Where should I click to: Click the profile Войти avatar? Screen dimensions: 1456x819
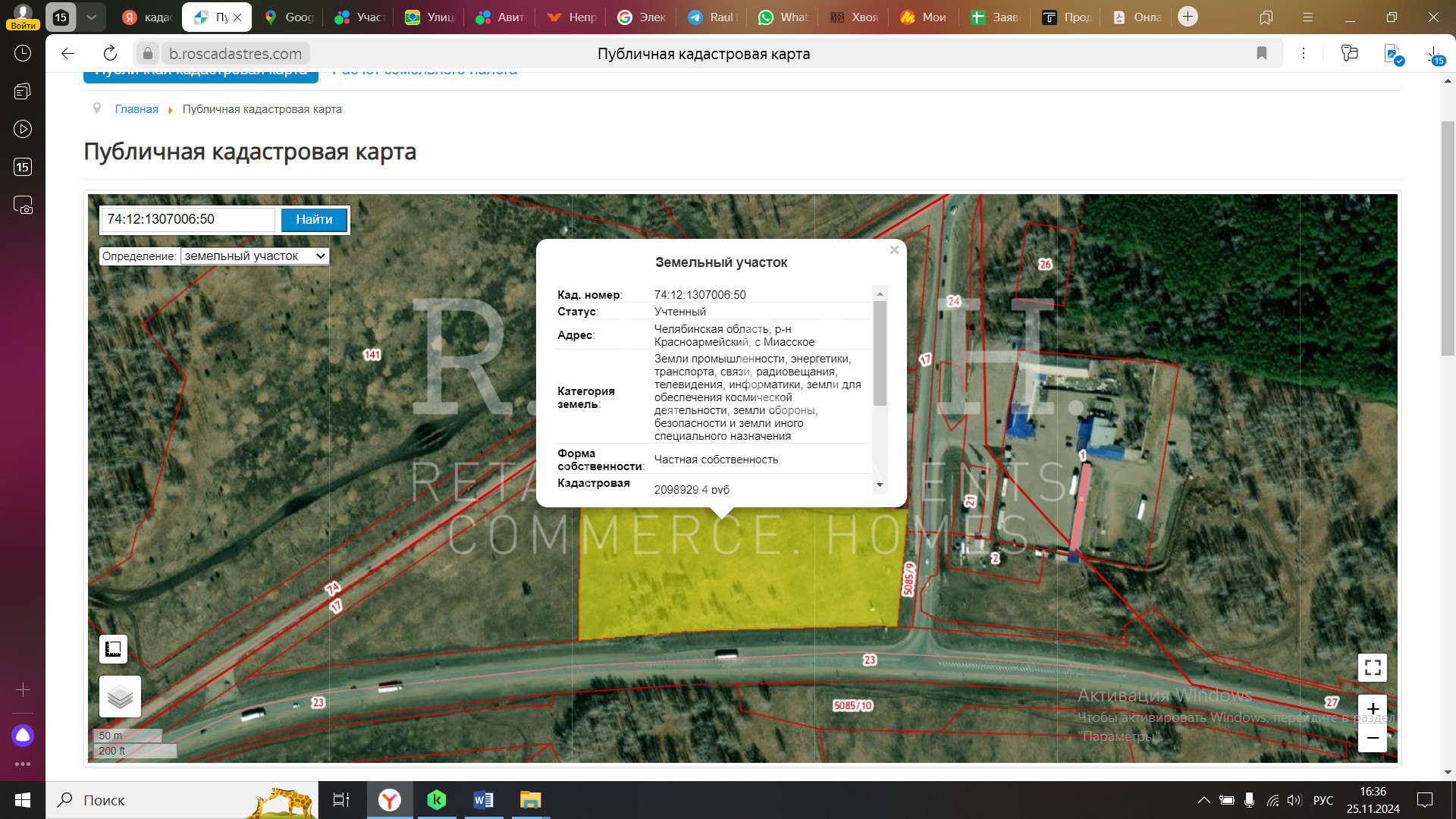[x=23, y=17]
